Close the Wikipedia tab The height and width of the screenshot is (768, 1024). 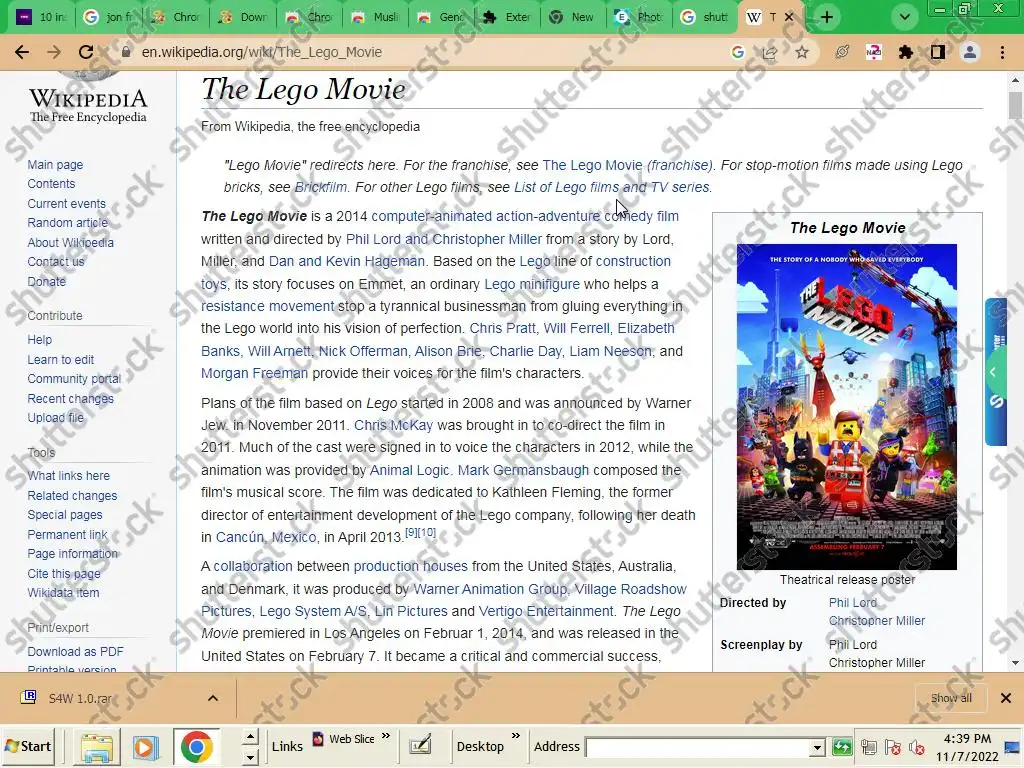(789, 17)
